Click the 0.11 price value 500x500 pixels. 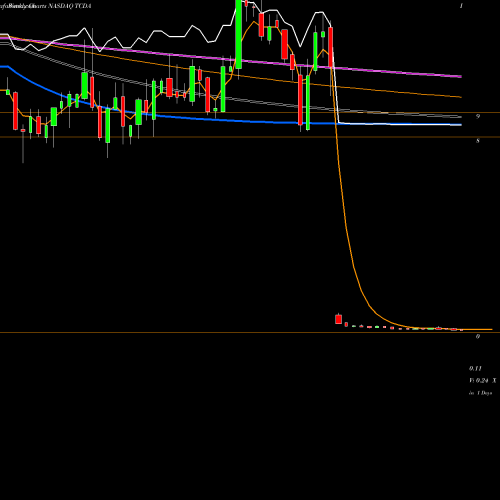(x=475, y=368)
